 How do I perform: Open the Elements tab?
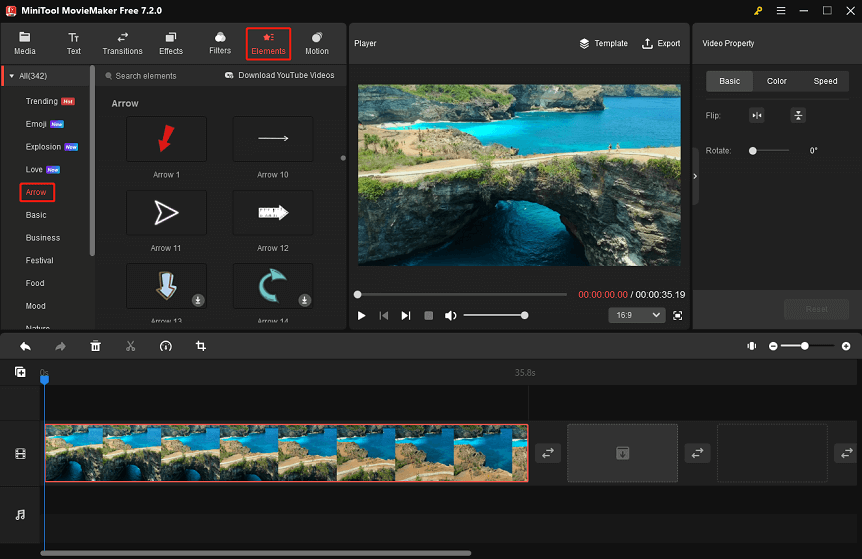[x=268, y=43]
